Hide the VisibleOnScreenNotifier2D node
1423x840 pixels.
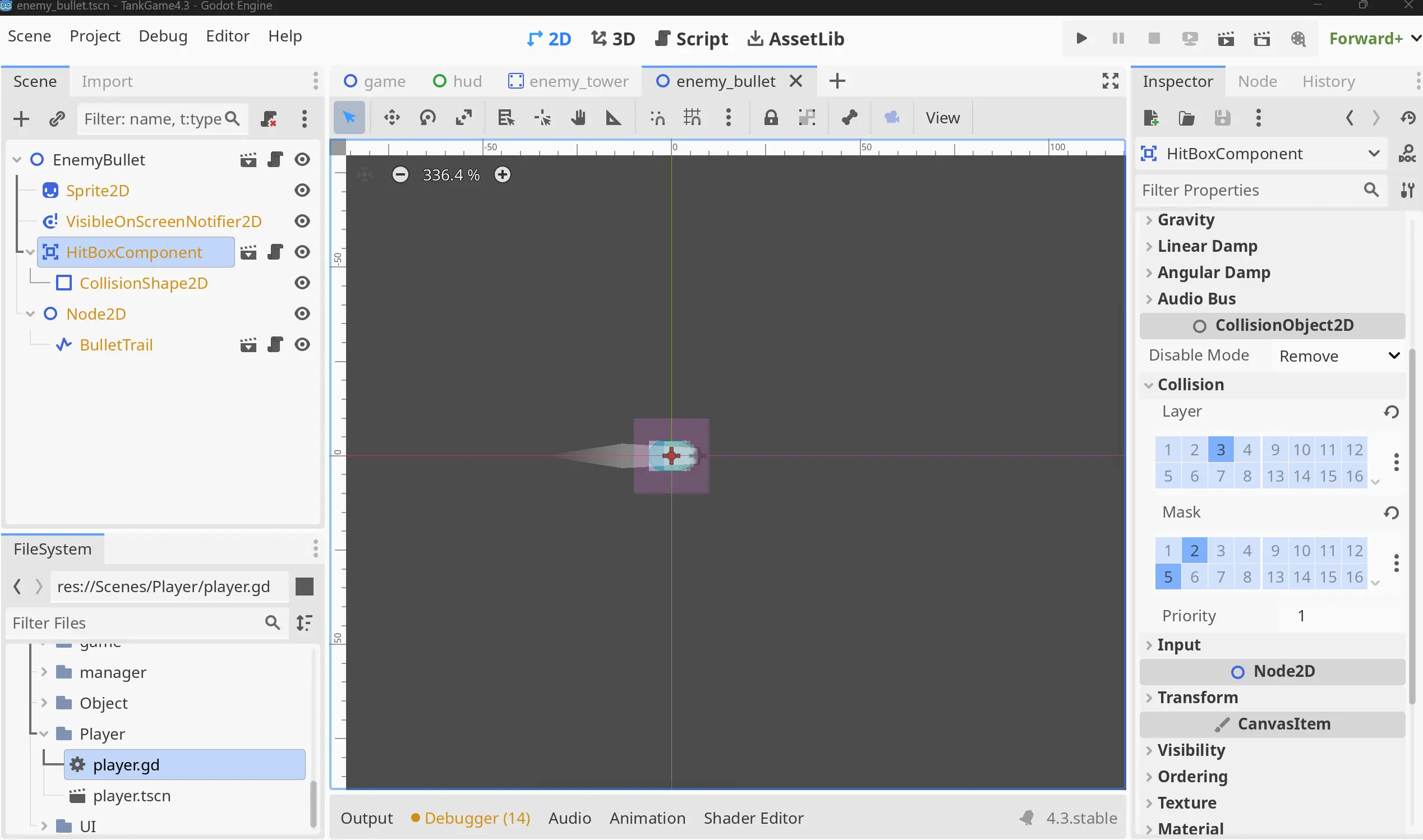[302, 221]
